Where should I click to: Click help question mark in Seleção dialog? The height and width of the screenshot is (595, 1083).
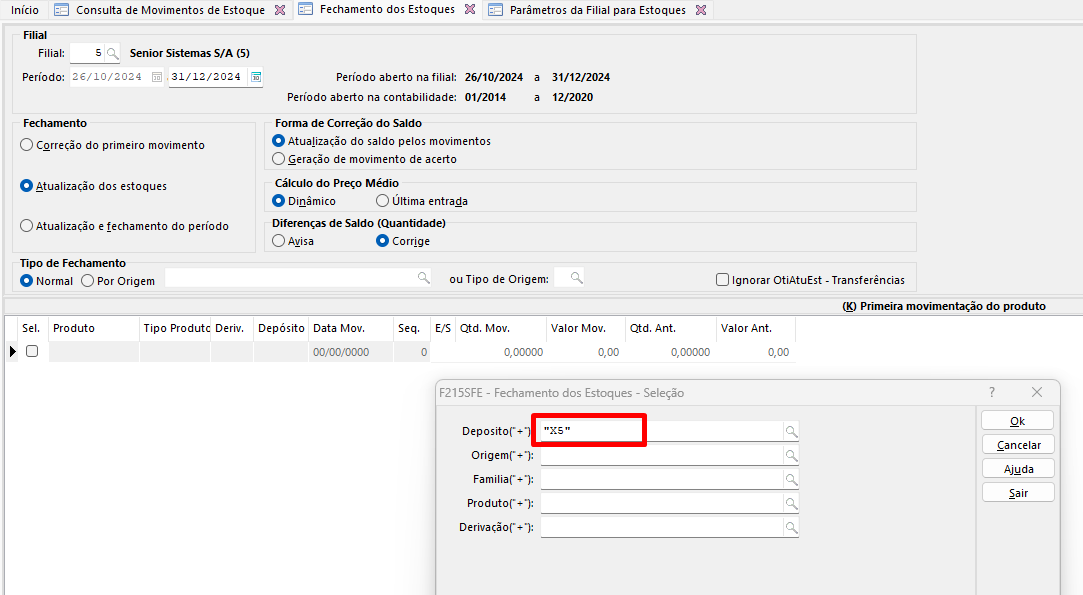(x=992, y=393)
